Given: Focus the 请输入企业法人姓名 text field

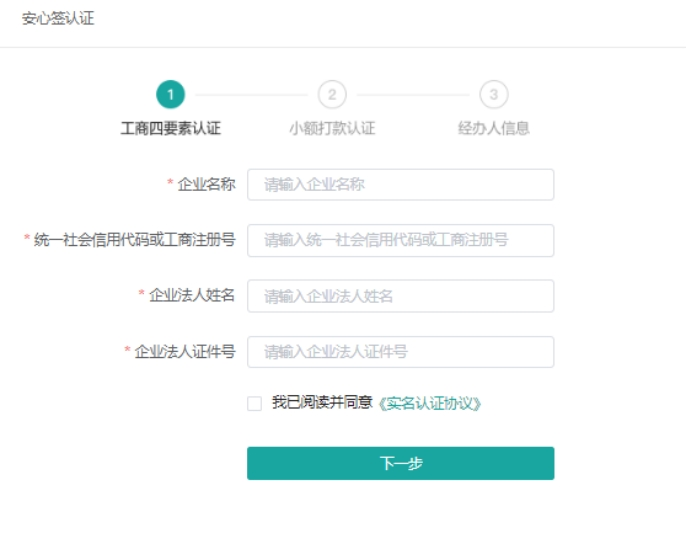Looking at the screenshot, I should pyautogui.click(x=400, y=296).
